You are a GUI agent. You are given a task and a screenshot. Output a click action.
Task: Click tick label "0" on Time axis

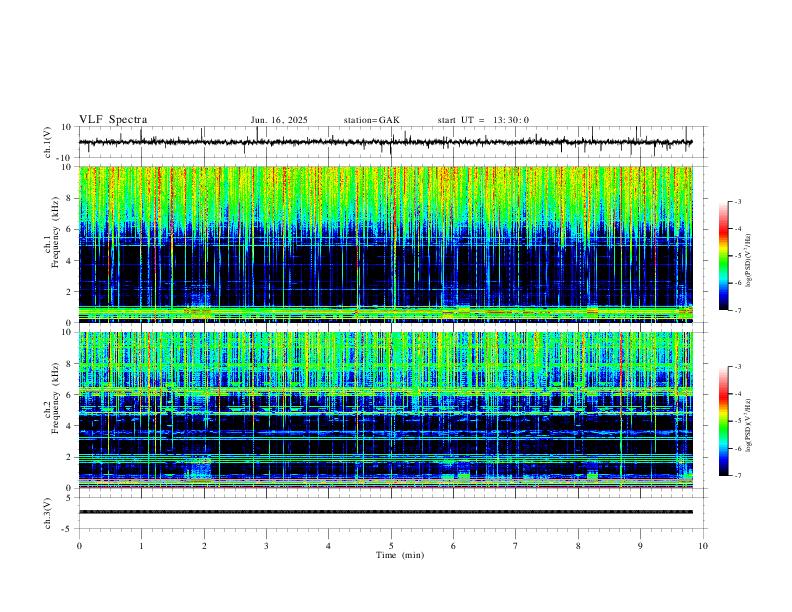pos(79,546)
